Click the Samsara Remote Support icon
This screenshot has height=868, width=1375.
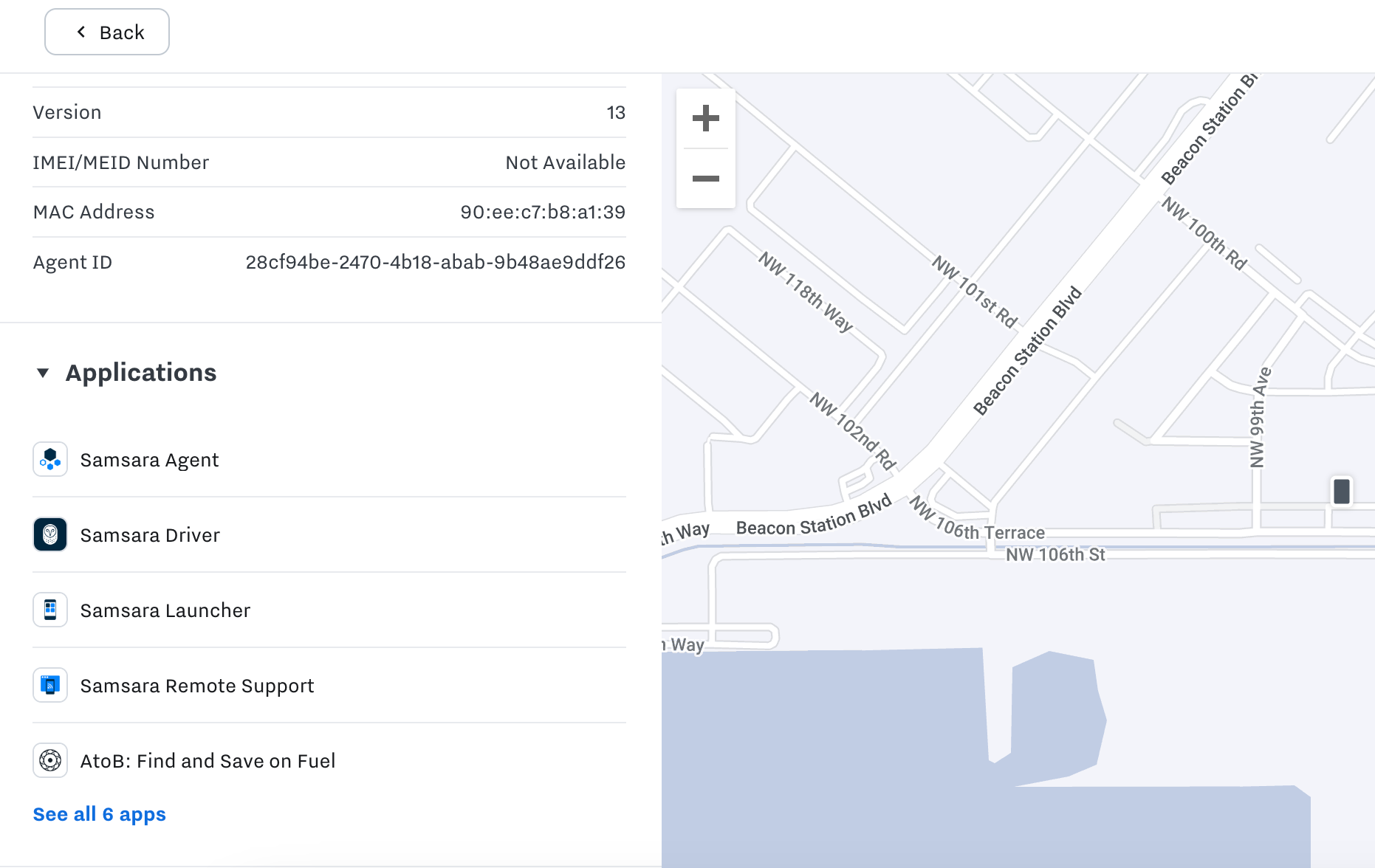pos(50,686)
